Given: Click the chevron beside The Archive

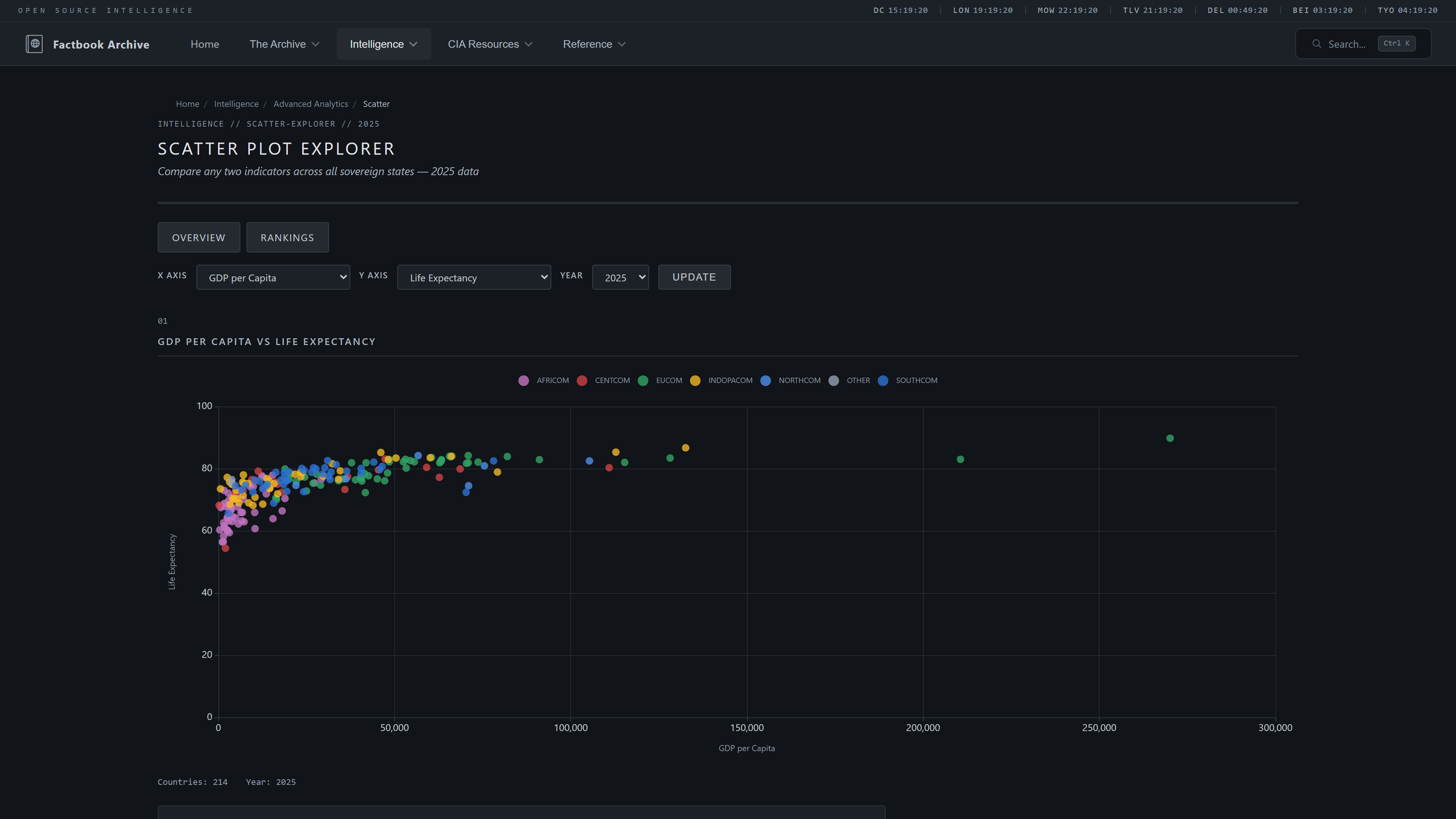Looking at the screenshot, I should 315,44.
